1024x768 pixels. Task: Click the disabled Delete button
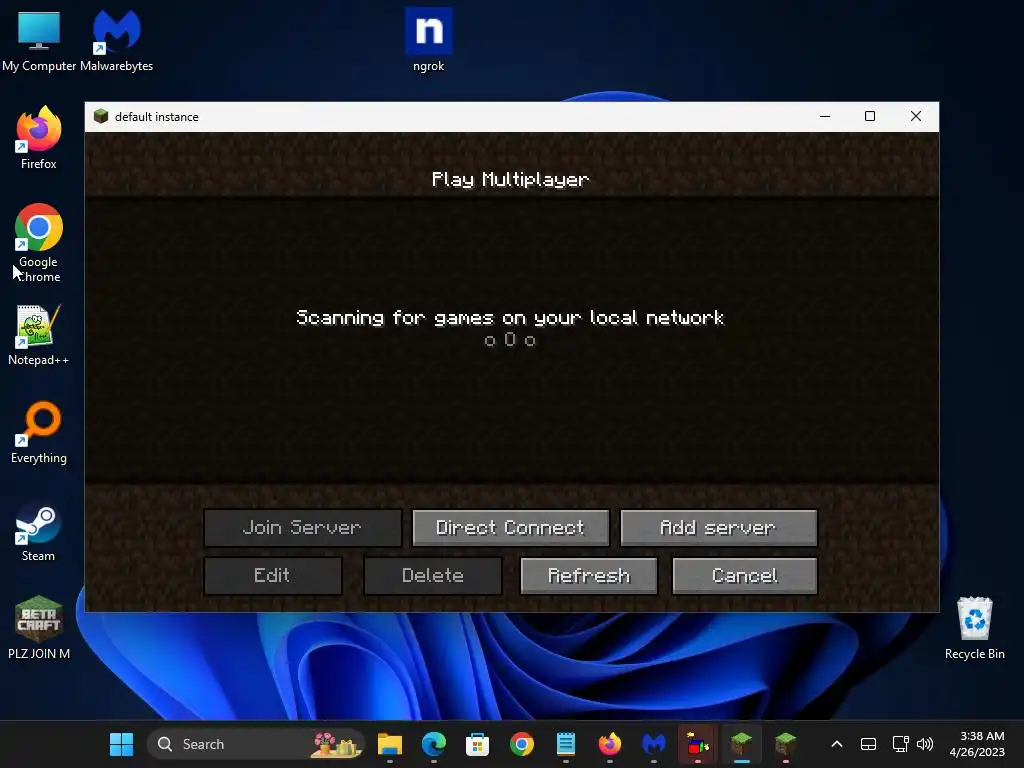432,575
